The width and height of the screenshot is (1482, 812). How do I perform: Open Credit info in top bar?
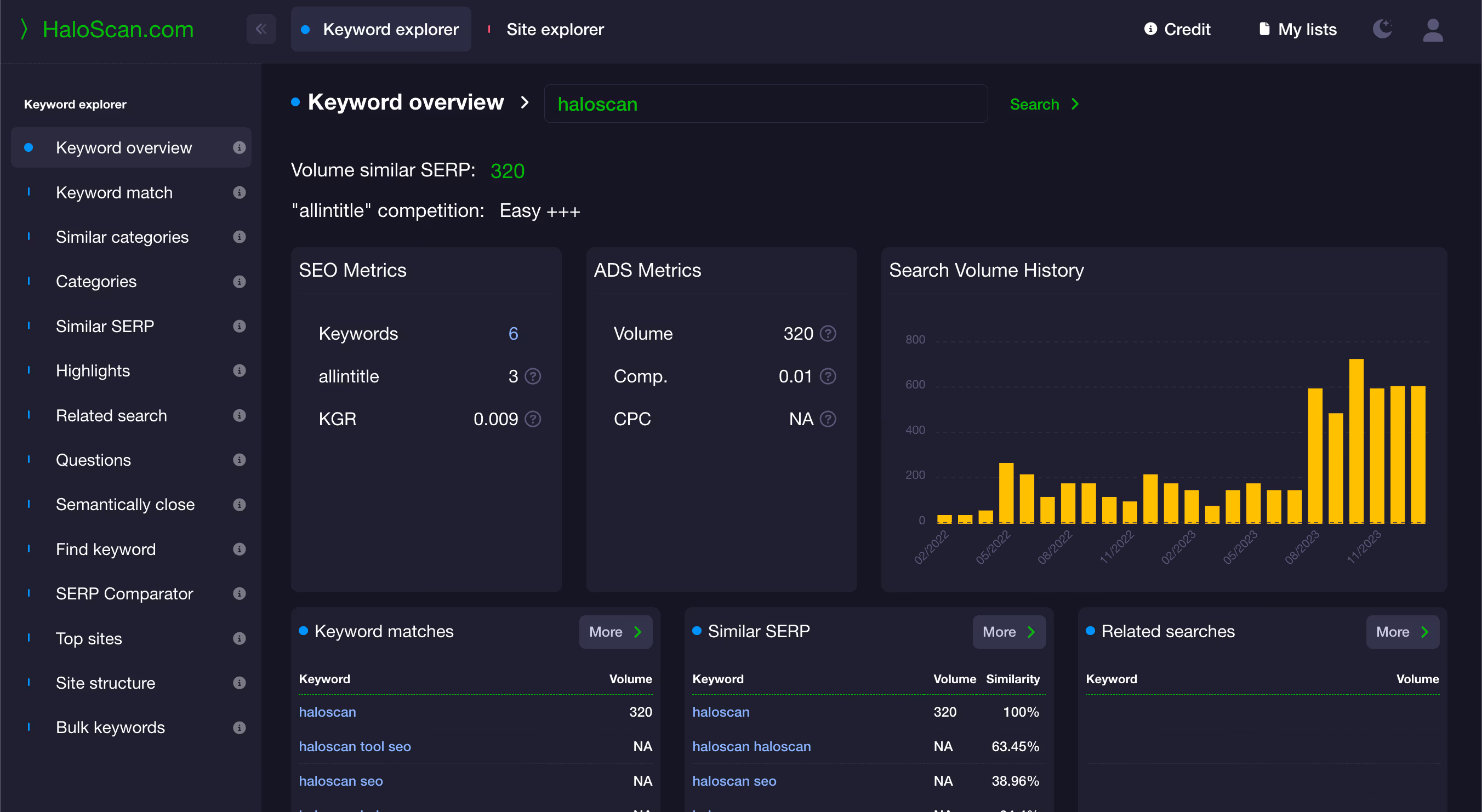pyautogui.click(x=1177, y=30)
